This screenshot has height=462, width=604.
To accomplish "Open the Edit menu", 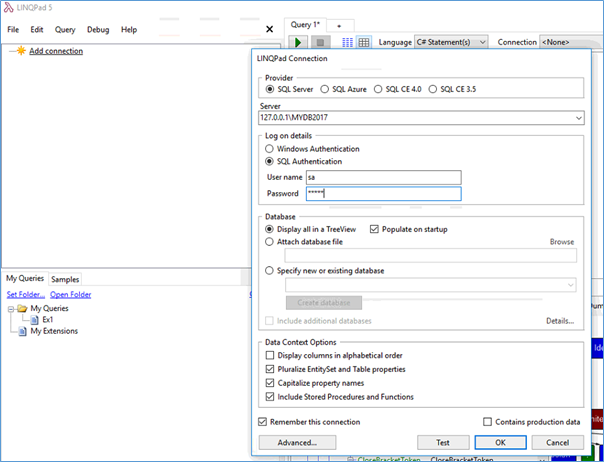I will tap(37, 30).
